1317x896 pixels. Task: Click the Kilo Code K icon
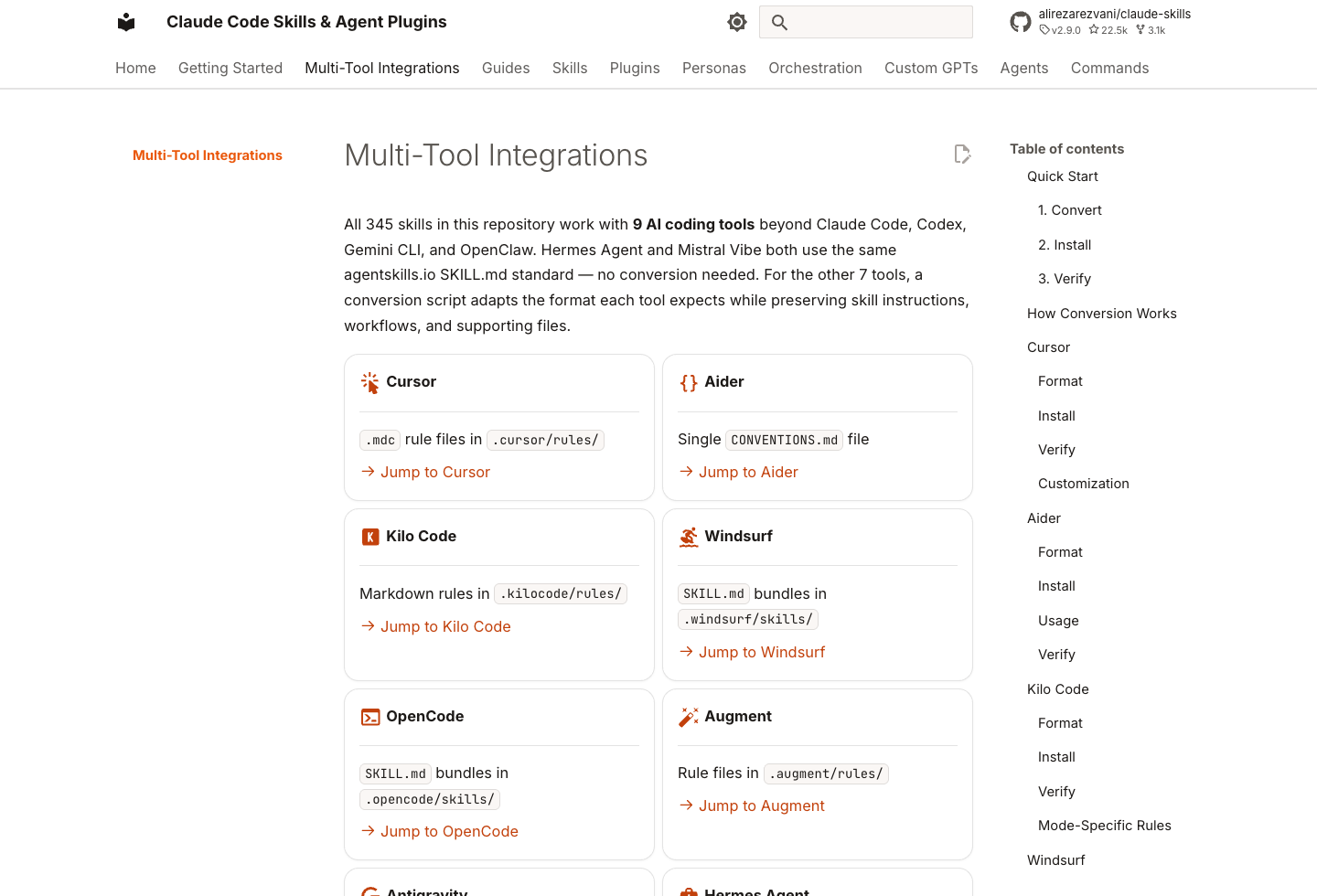(369, 537)
